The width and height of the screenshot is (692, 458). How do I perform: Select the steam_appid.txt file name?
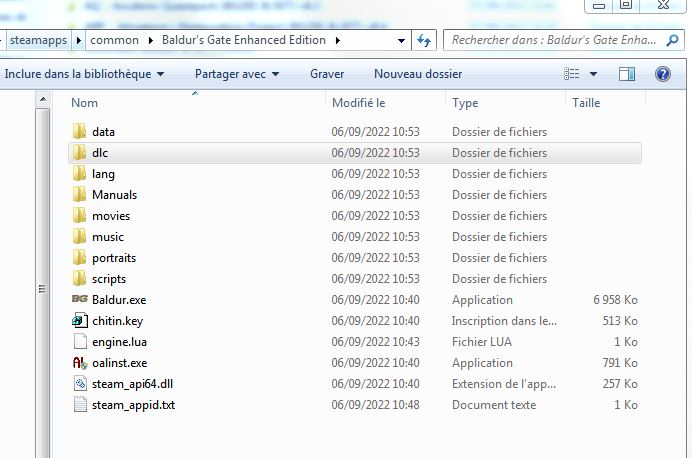click(x=133, y=405)
